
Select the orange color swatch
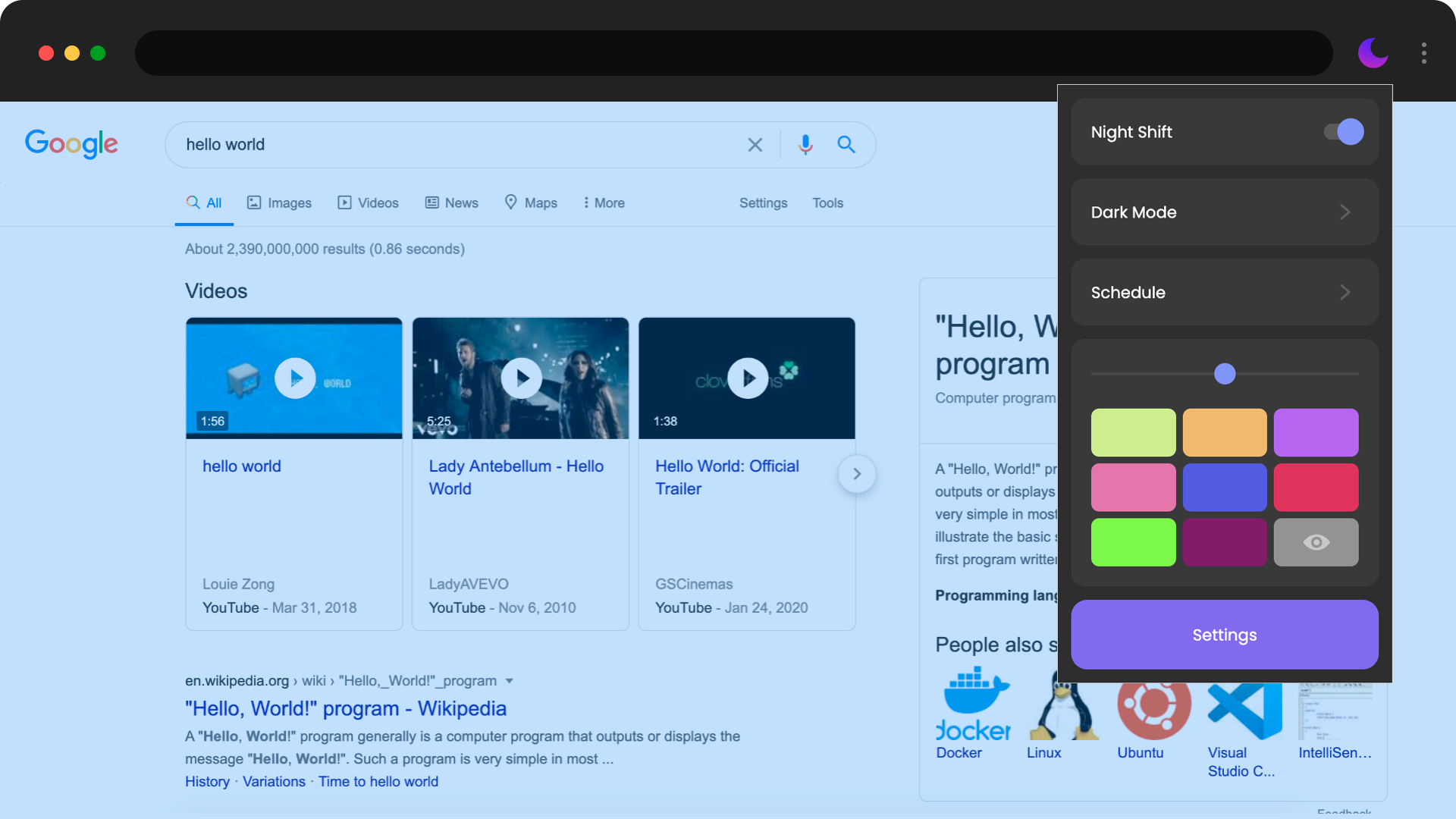tap(1224, 432)
